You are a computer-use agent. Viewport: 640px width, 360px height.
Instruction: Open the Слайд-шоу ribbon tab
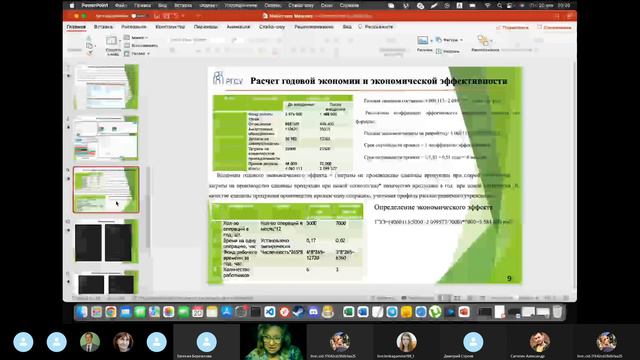272,27
